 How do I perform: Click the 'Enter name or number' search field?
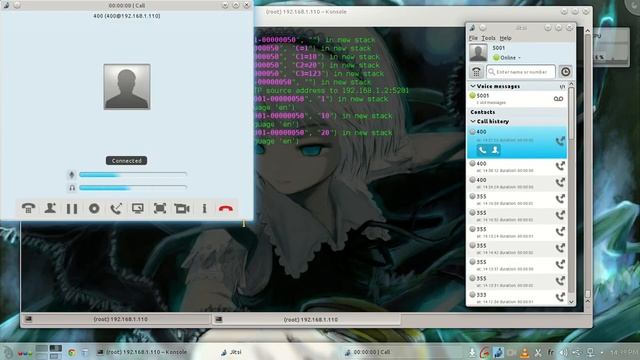pyautogui.click(x=521, y=72)
